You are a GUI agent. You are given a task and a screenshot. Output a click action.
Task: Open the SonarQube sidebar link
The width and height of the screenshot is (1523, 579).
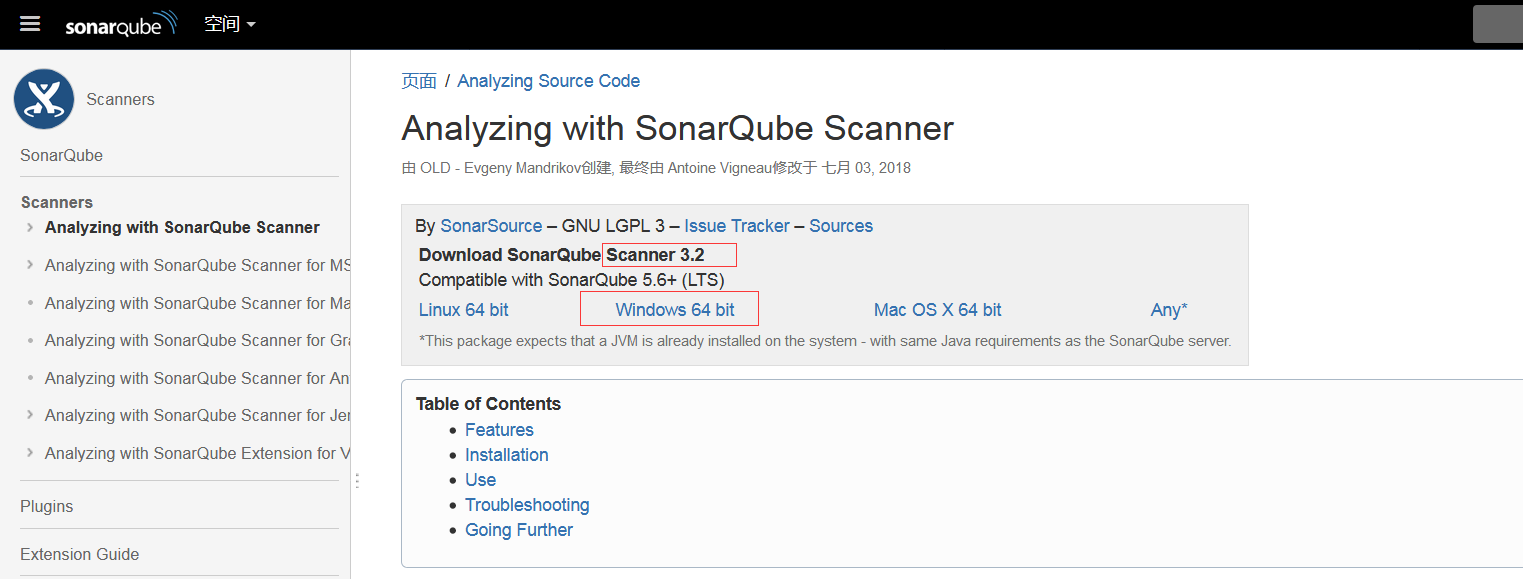coord(61,155)
